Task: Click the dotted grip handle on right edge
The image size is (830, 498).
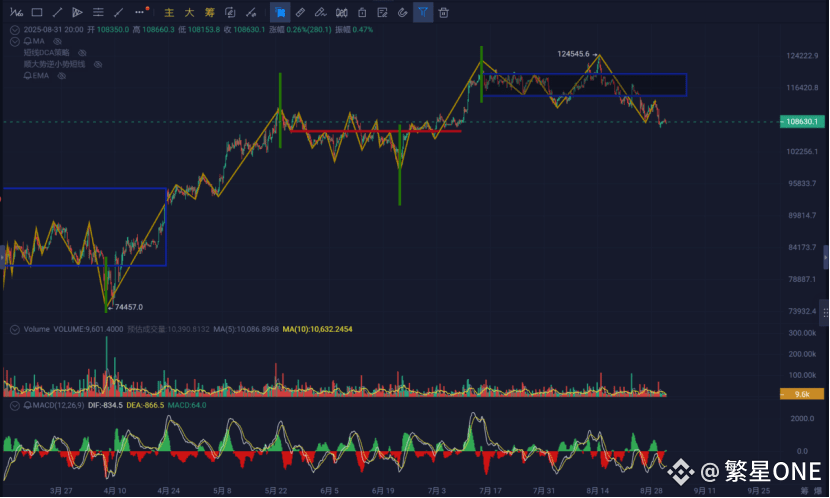Action: (825, 313)
